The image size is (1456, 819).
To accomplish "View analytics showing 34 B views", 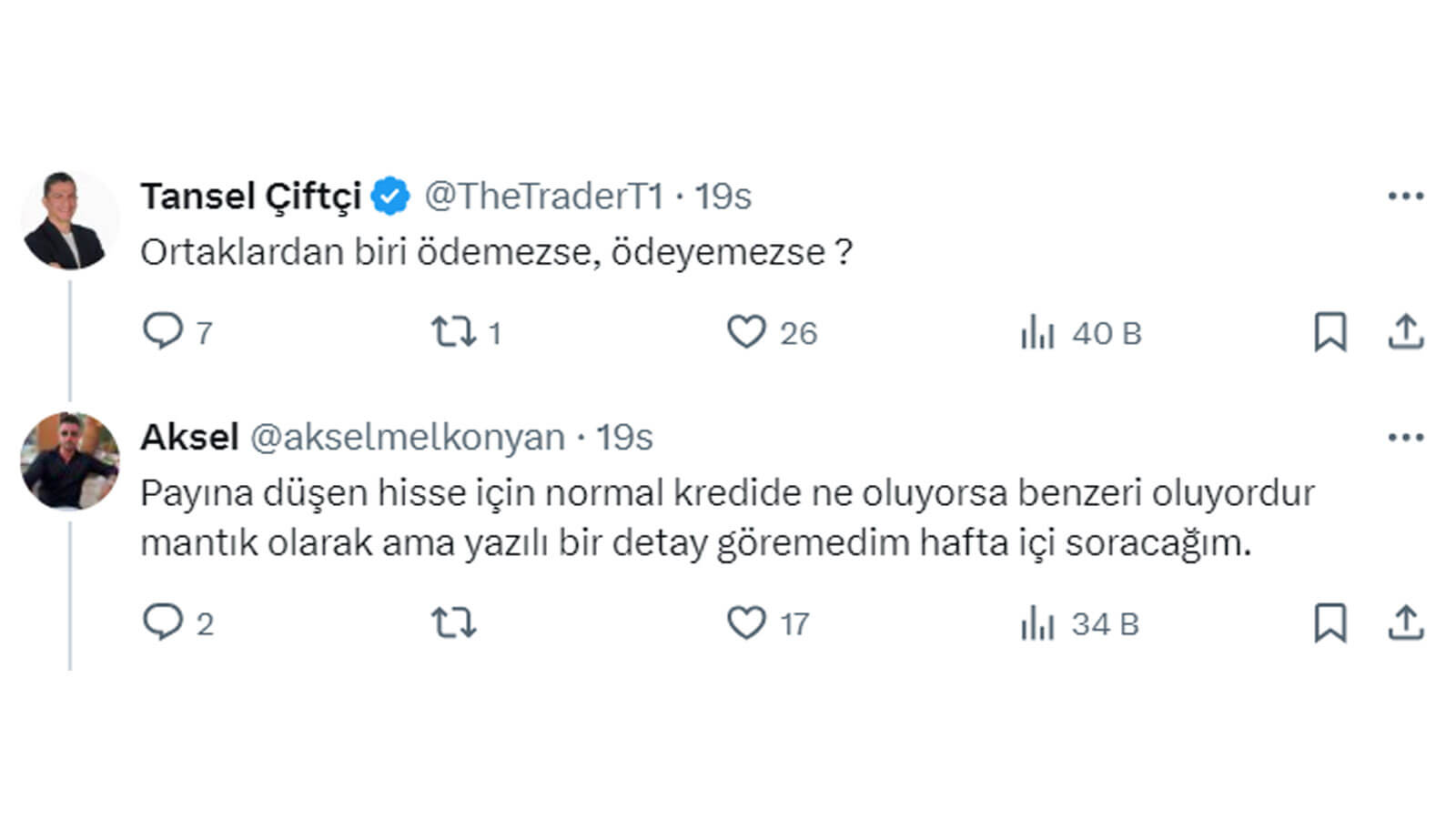I will 1037,623.
